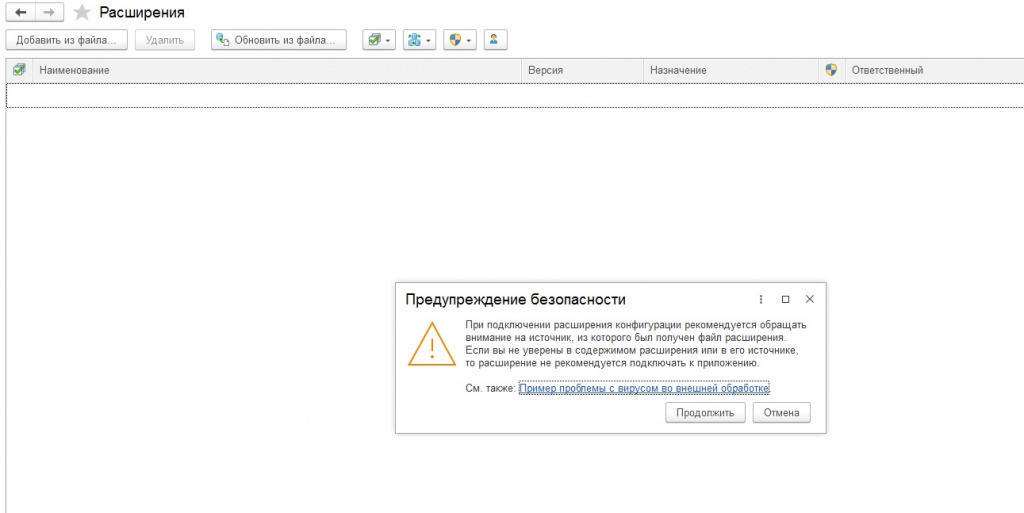Click the user person icon button
1024x513 pixels.
[x=495, y=40]
